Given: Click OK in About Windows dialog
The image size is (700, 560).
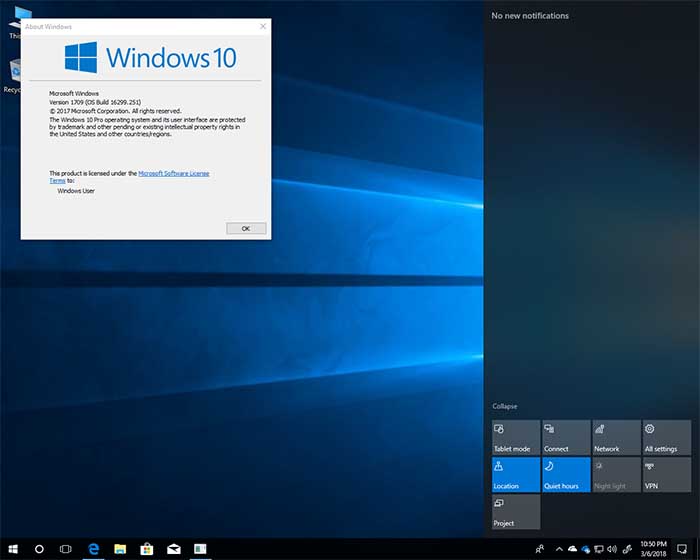Looking at the screenshot, I should tap(246, 228).
